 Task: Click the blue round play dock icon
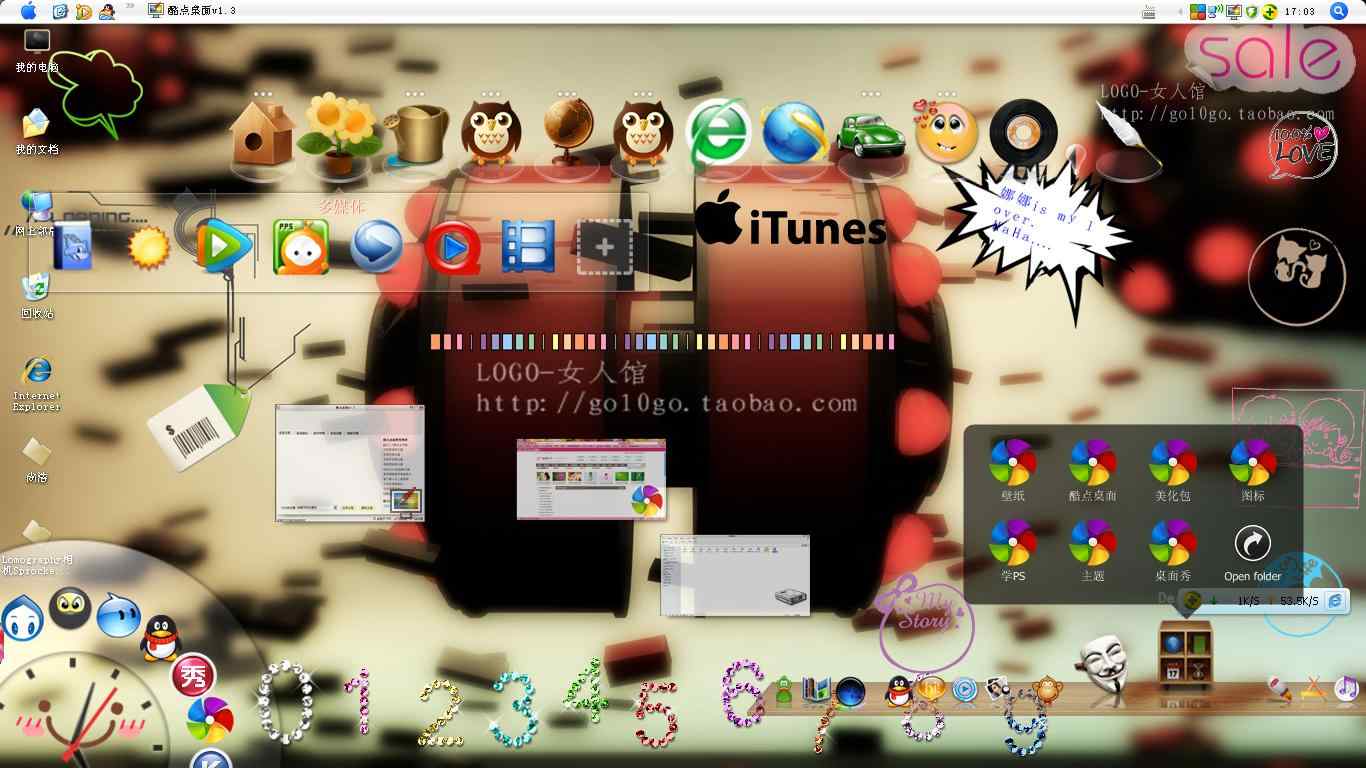point(964,689)
